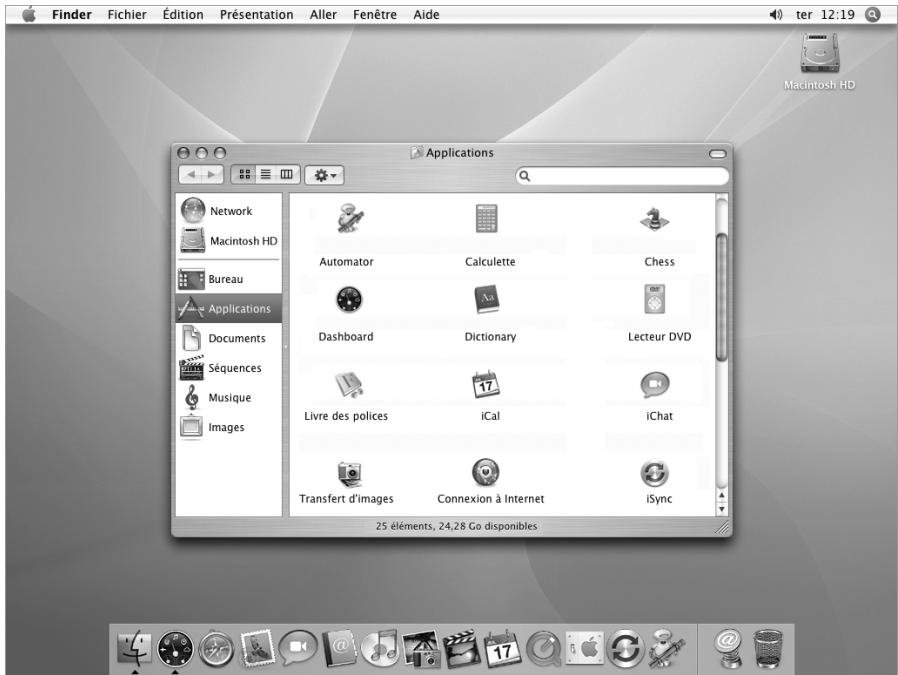Open the iSync app in Applications window
The image size is (898, 675).
click(x=655, y=473)
